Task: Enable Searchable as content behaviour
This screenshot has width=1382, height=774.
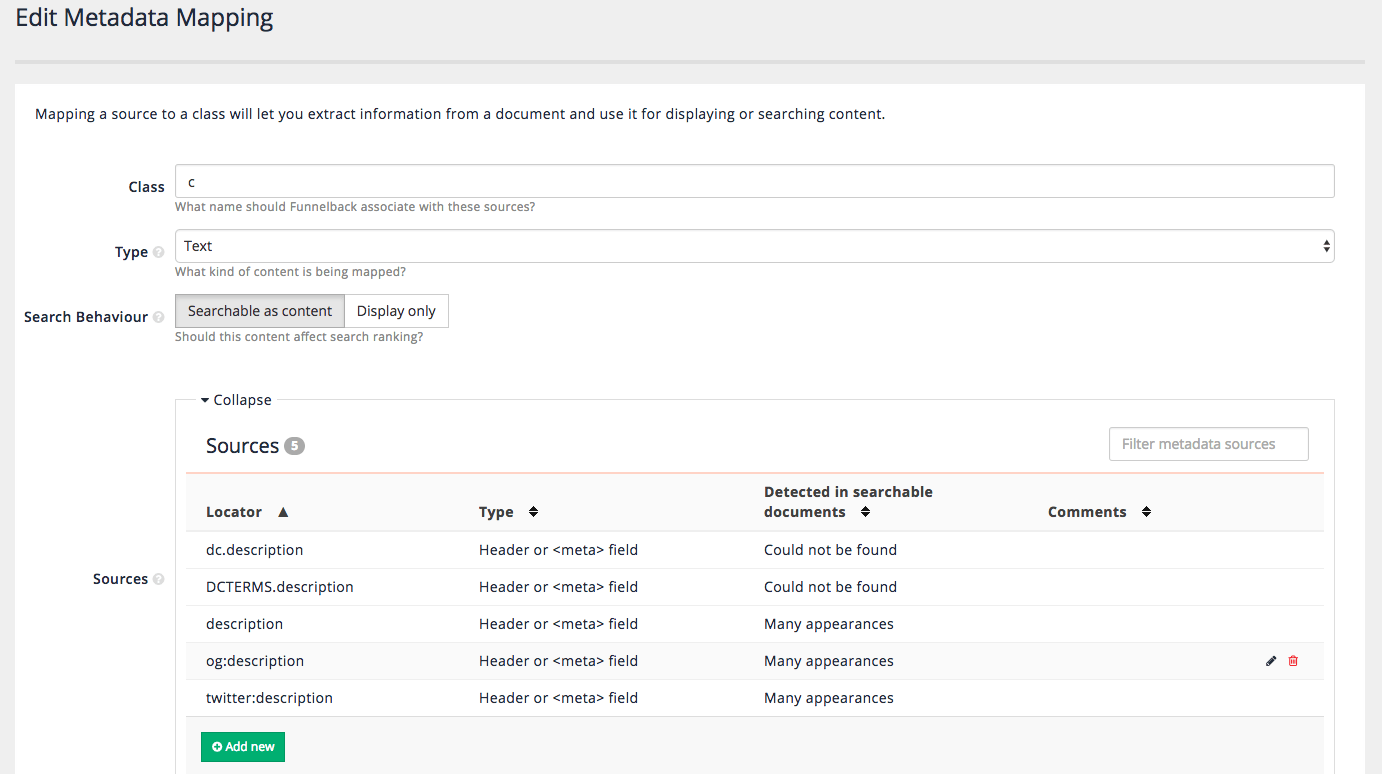Action: [x=259, y=311]
